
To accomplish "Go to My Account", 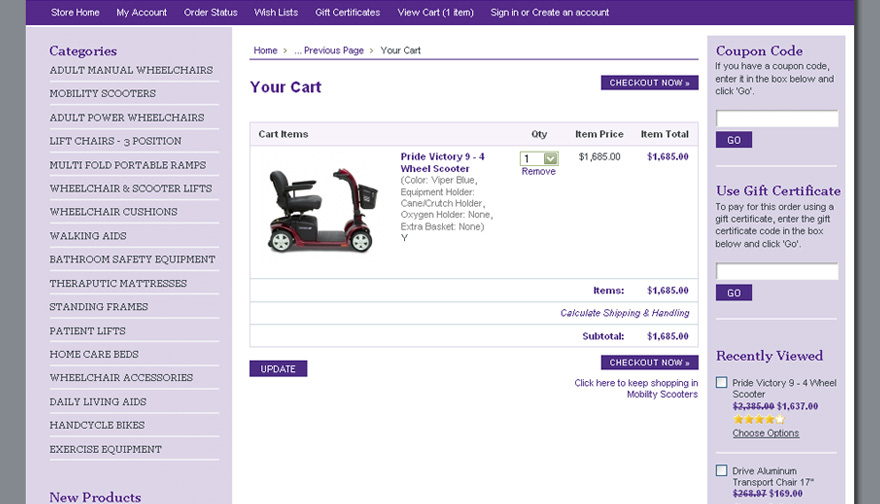I will point(141,12).
